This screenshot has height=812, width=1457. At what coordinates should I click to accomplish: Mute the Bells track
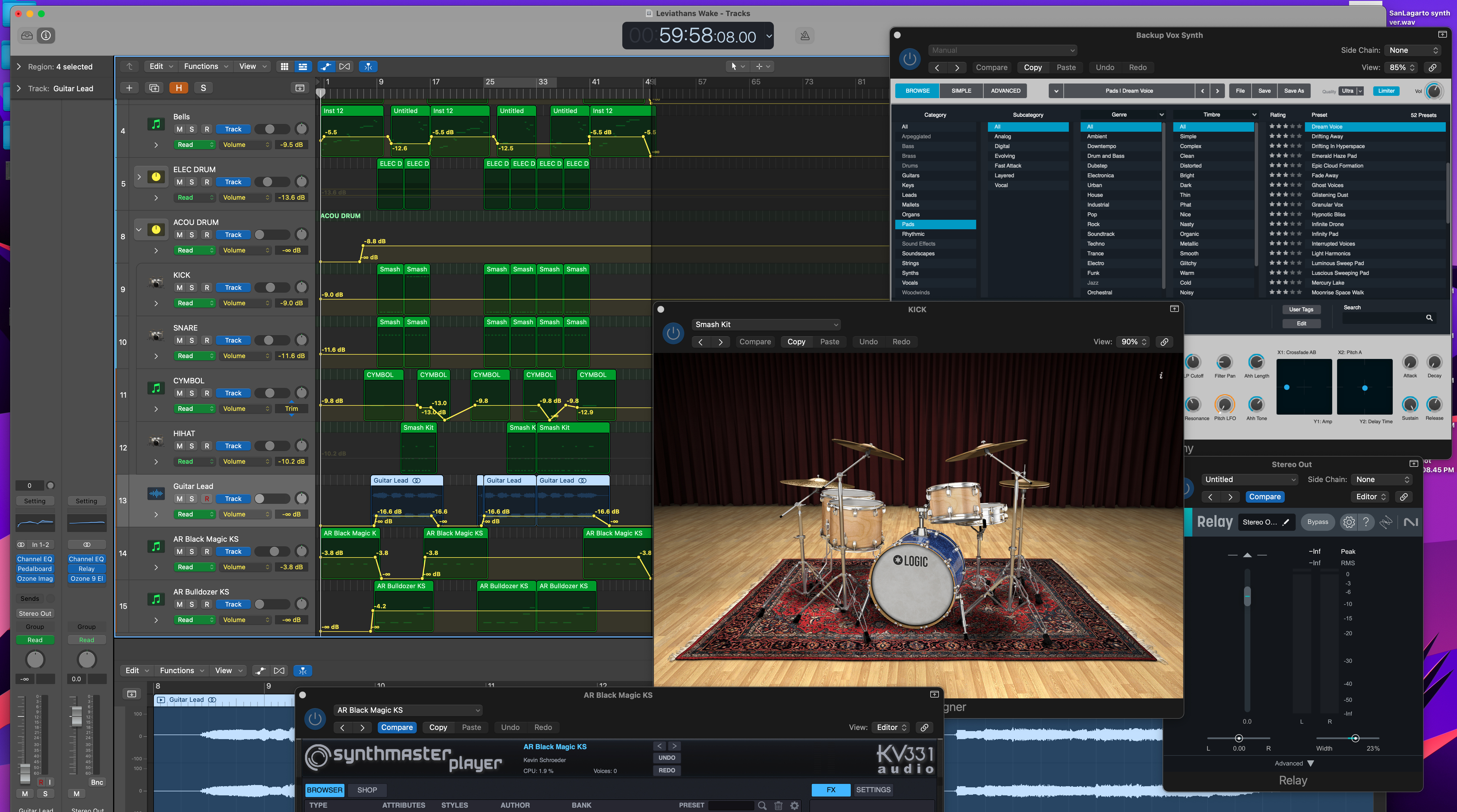[x=179, y=129]
